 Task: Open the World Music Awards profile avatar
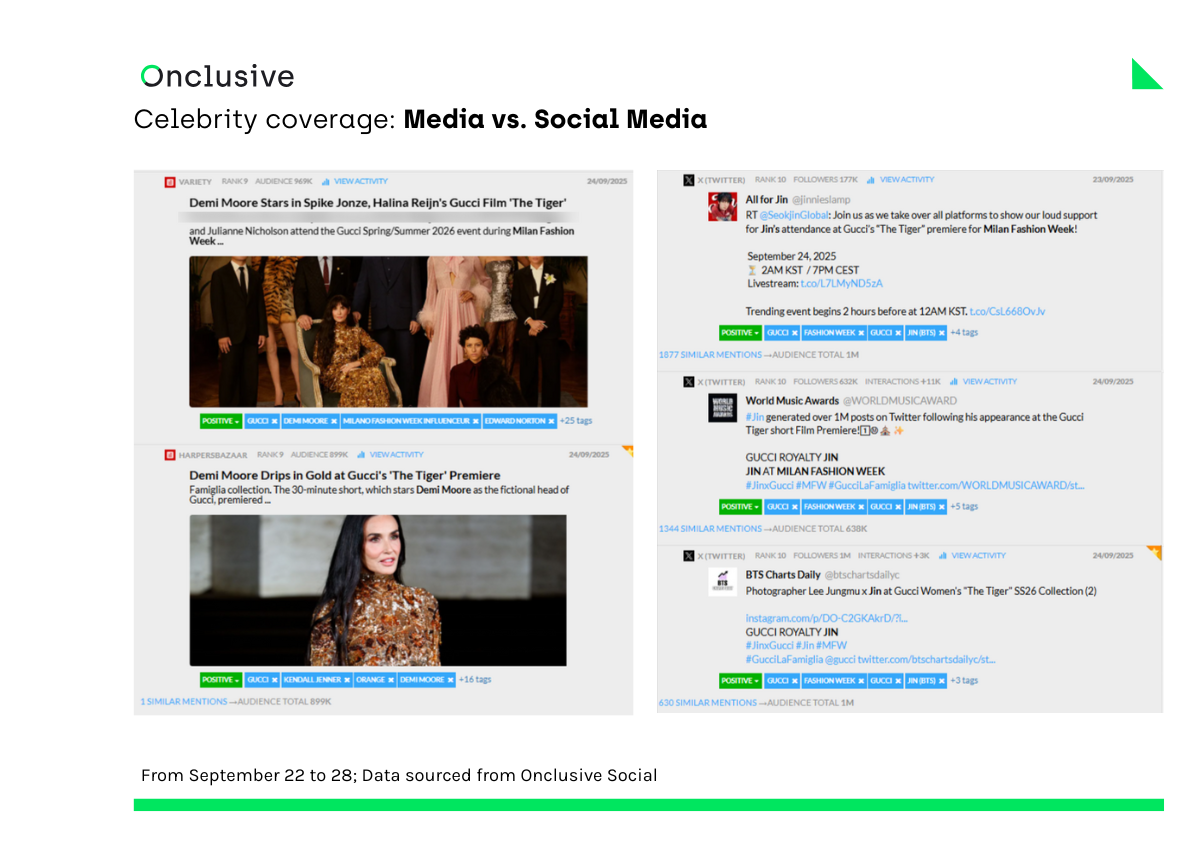tap(723, 408)
